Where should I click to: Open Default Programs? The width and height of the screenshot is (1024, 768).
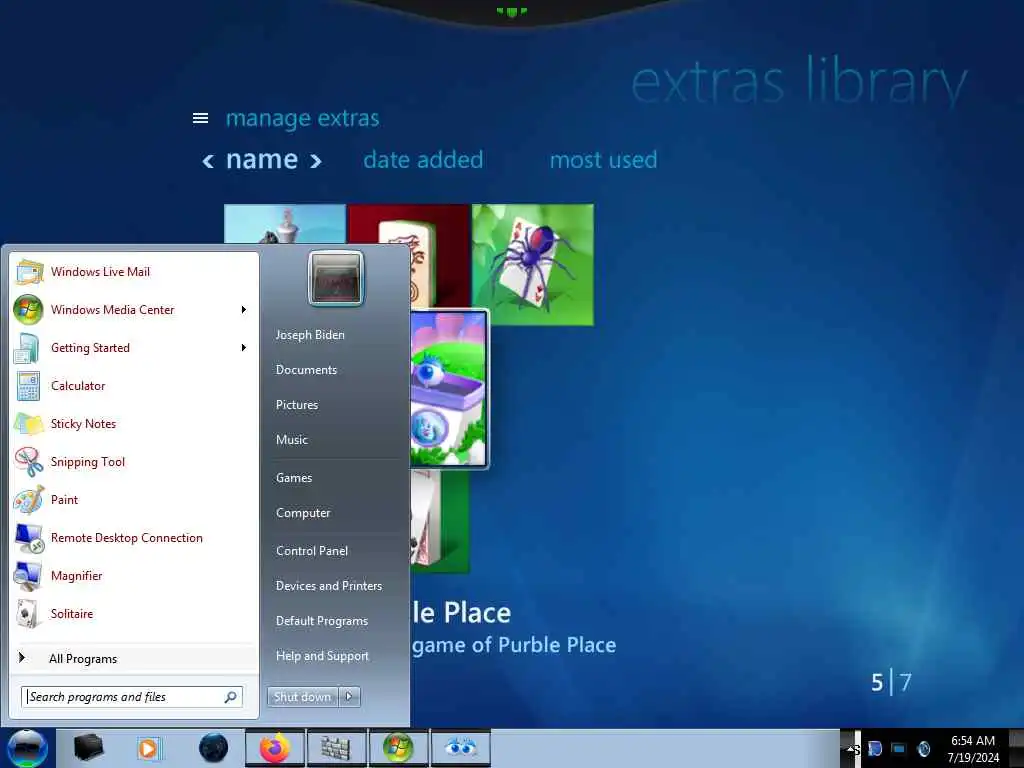pyautogui.click(x=322, y=621)
